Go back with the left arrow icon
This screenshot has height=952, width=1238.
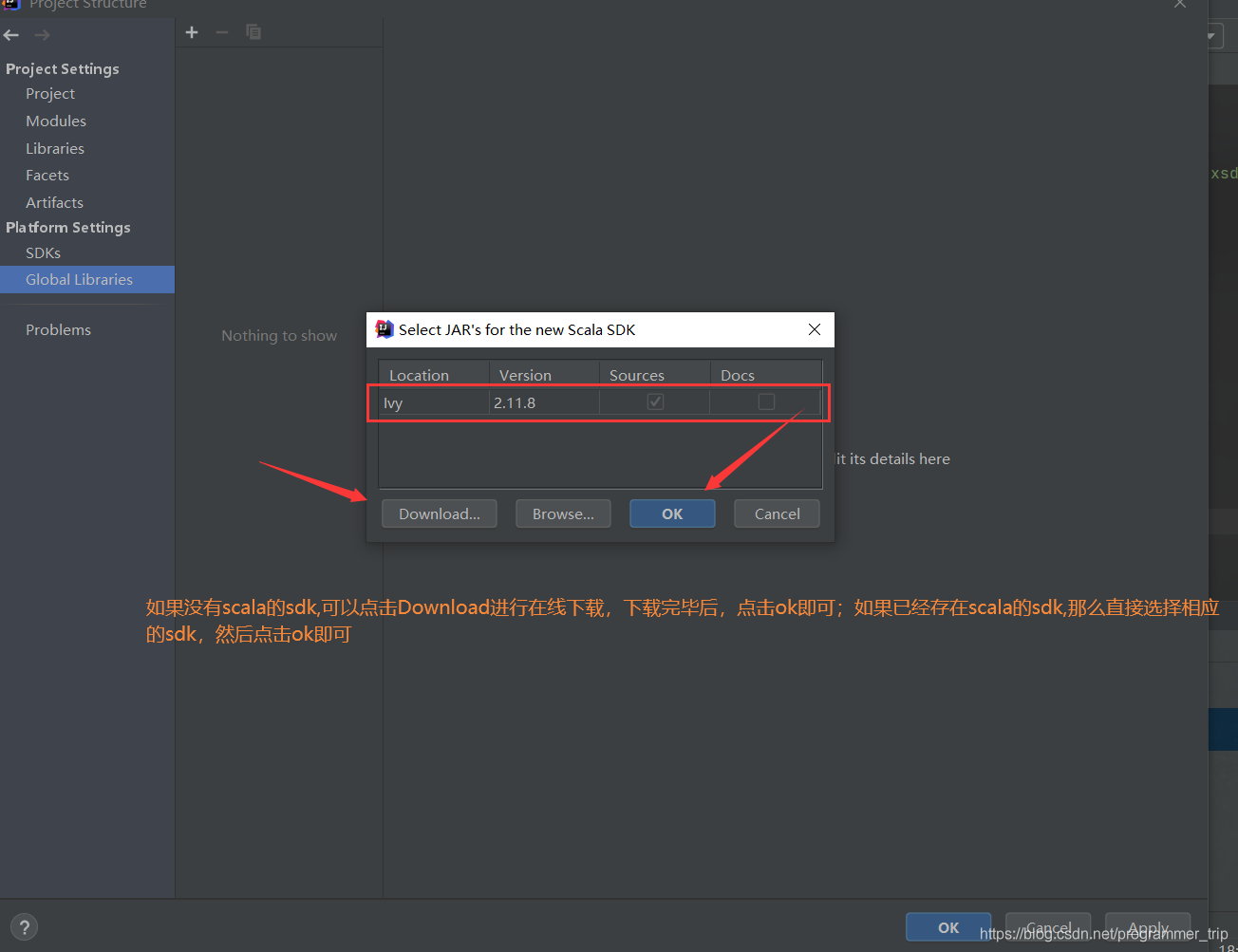(11, 35)
